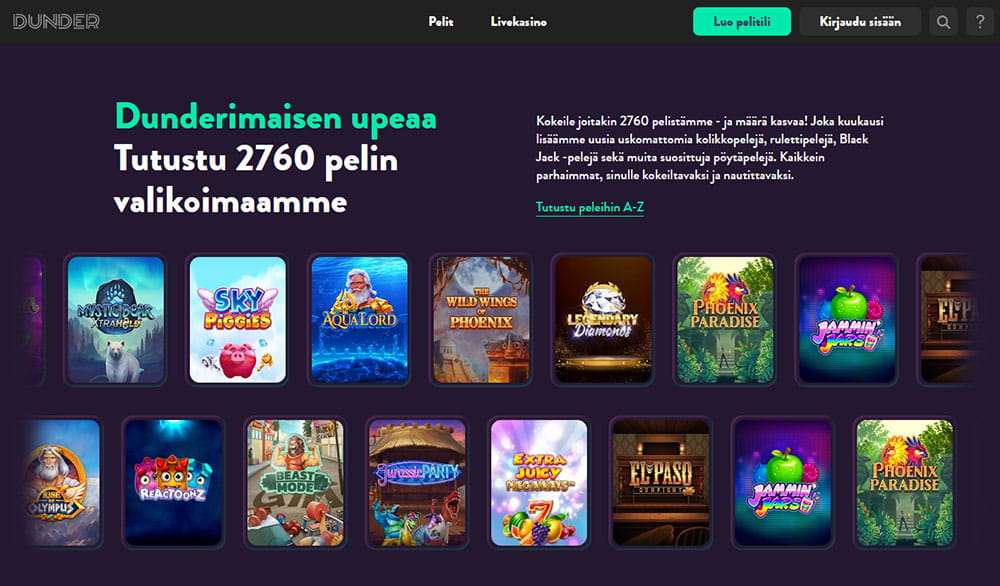
Task: Open the search magnifier icon
Action: 943,22
